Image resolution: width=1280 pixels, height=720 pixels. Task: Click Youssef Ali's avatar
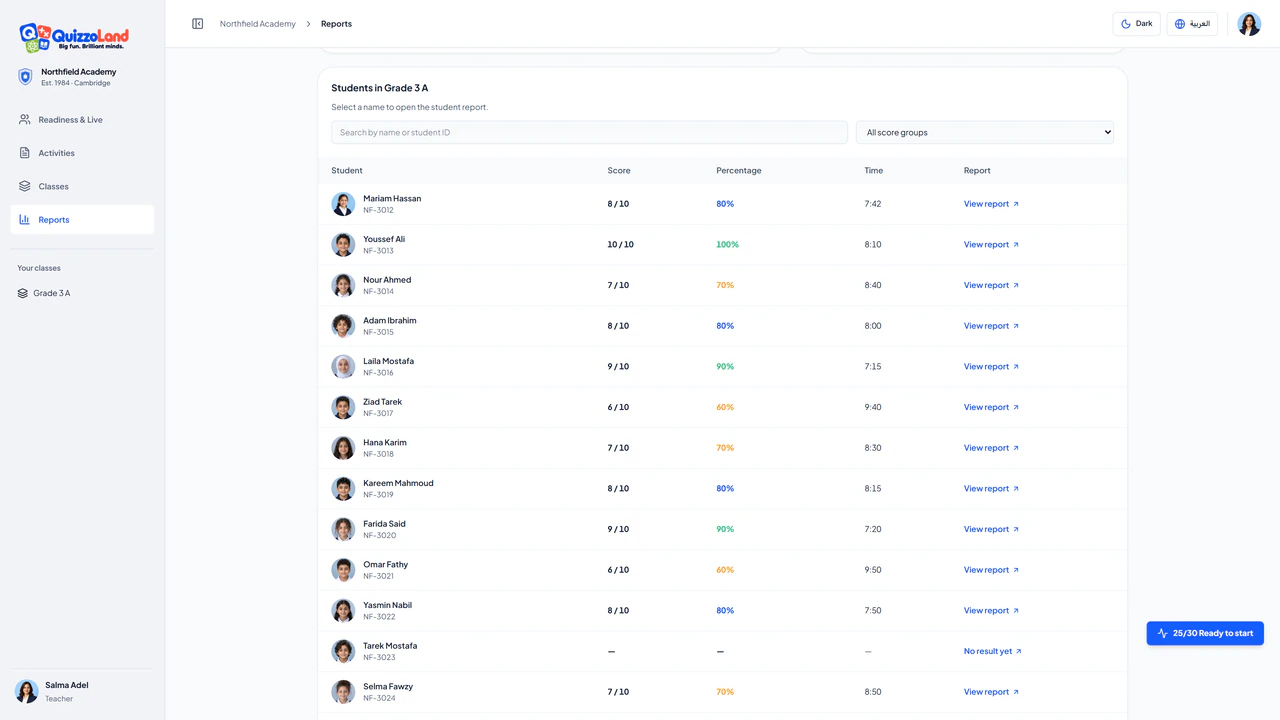343,245
